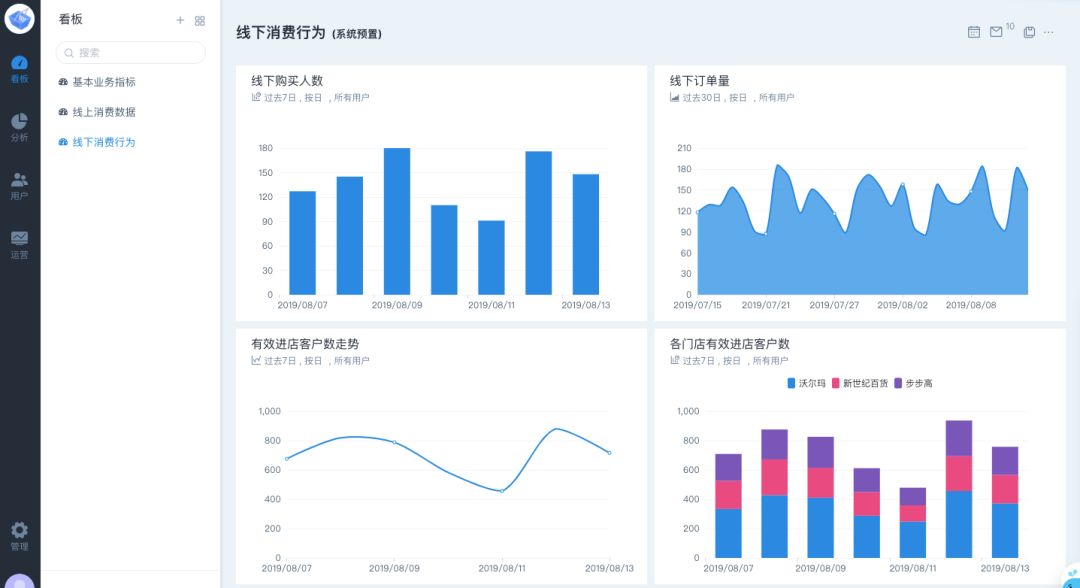
Task: Switch to the 运营 operations section
Action: (x=19, y=244)
